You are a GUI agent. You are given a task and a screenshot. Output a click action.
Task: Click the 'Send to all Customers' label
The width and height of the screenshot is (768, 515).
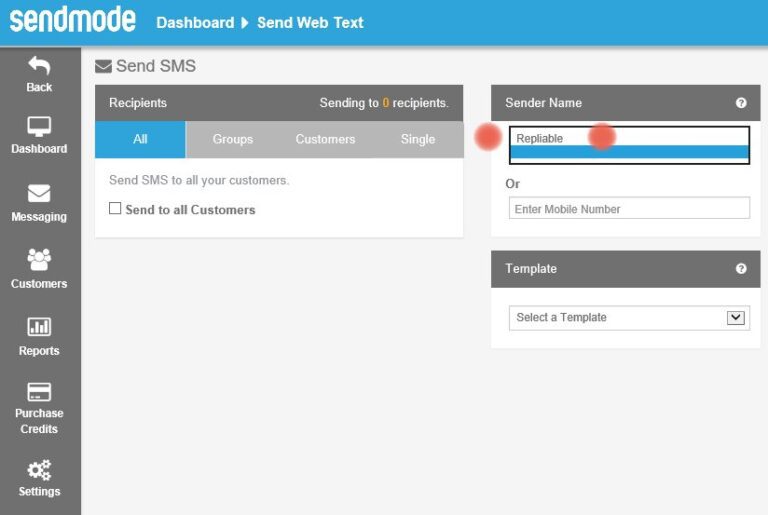190,210
